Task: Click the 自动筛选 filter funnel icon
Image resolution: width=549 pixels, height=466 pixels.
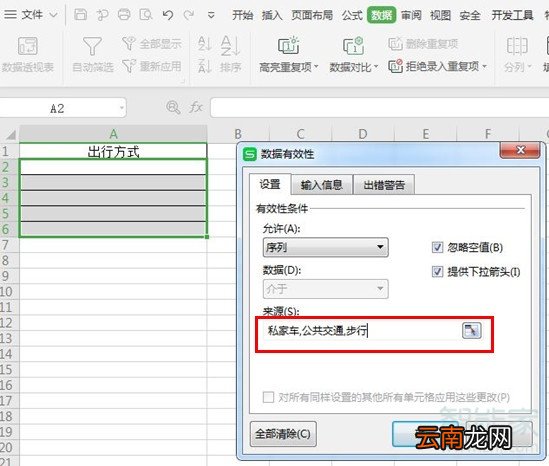Action: (x=92, y=46)
